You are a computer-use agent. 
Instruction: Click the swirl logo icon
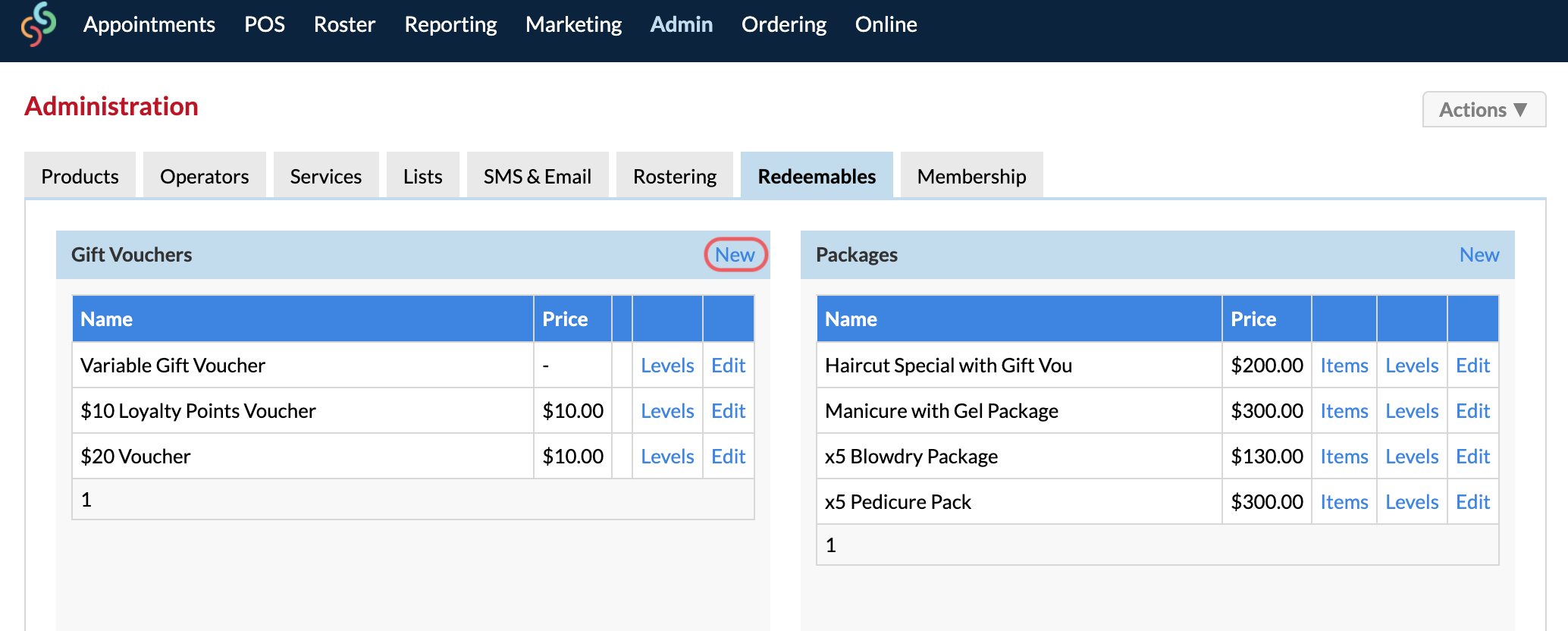click(39, 24)
